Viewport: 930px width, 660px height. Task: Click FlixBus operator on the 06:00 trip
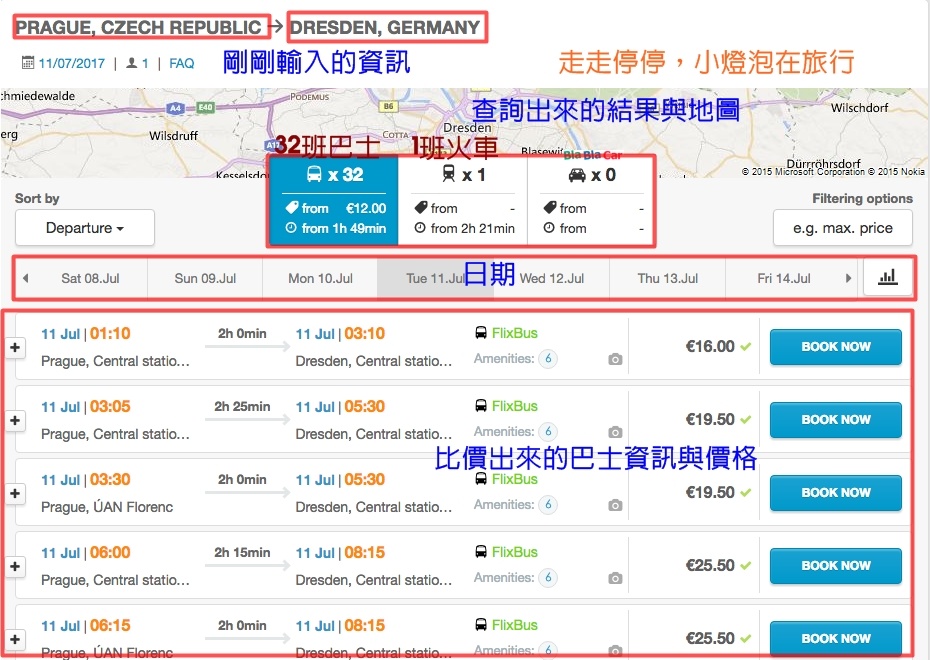(x=514, y=552)
